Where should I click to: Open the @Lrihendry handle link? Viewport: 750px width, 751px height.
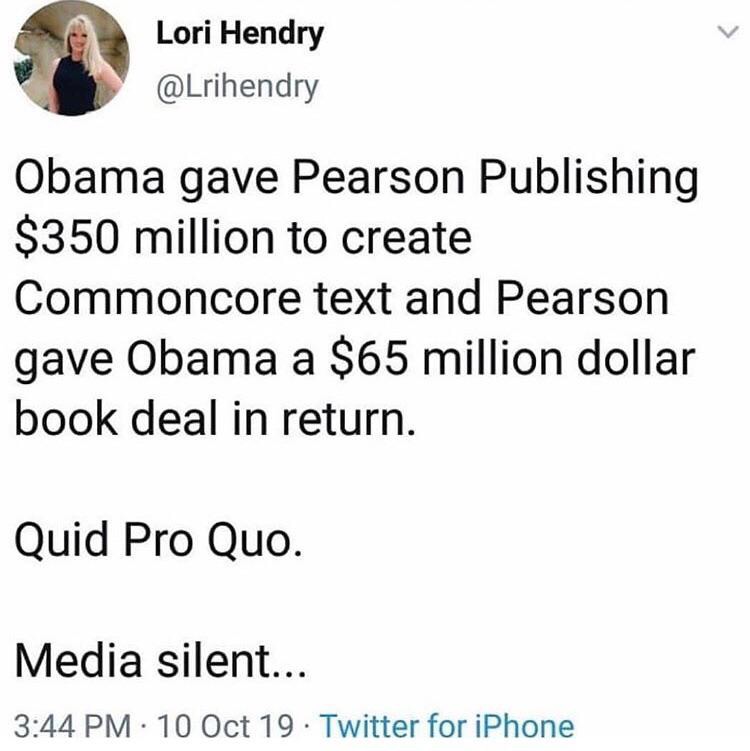coord(237,87)
